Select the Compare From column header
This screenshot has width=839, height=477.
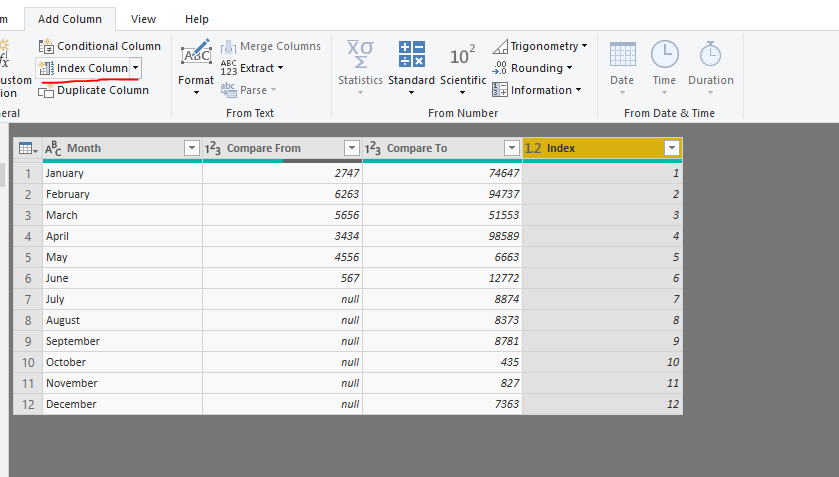pos(282,148)
